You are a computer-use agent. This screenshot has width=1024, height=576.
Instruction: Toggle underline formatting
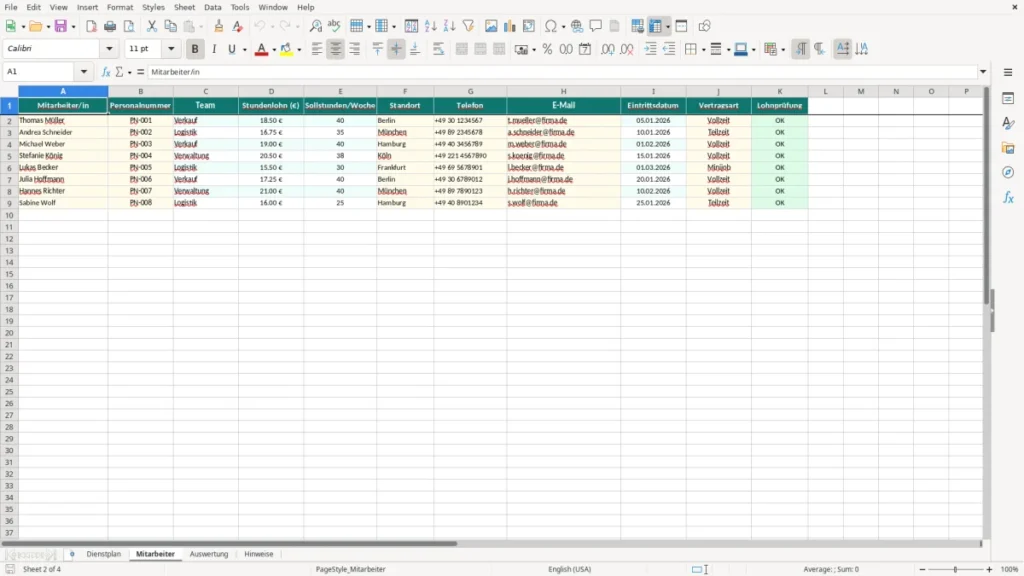tap(231, 49)
